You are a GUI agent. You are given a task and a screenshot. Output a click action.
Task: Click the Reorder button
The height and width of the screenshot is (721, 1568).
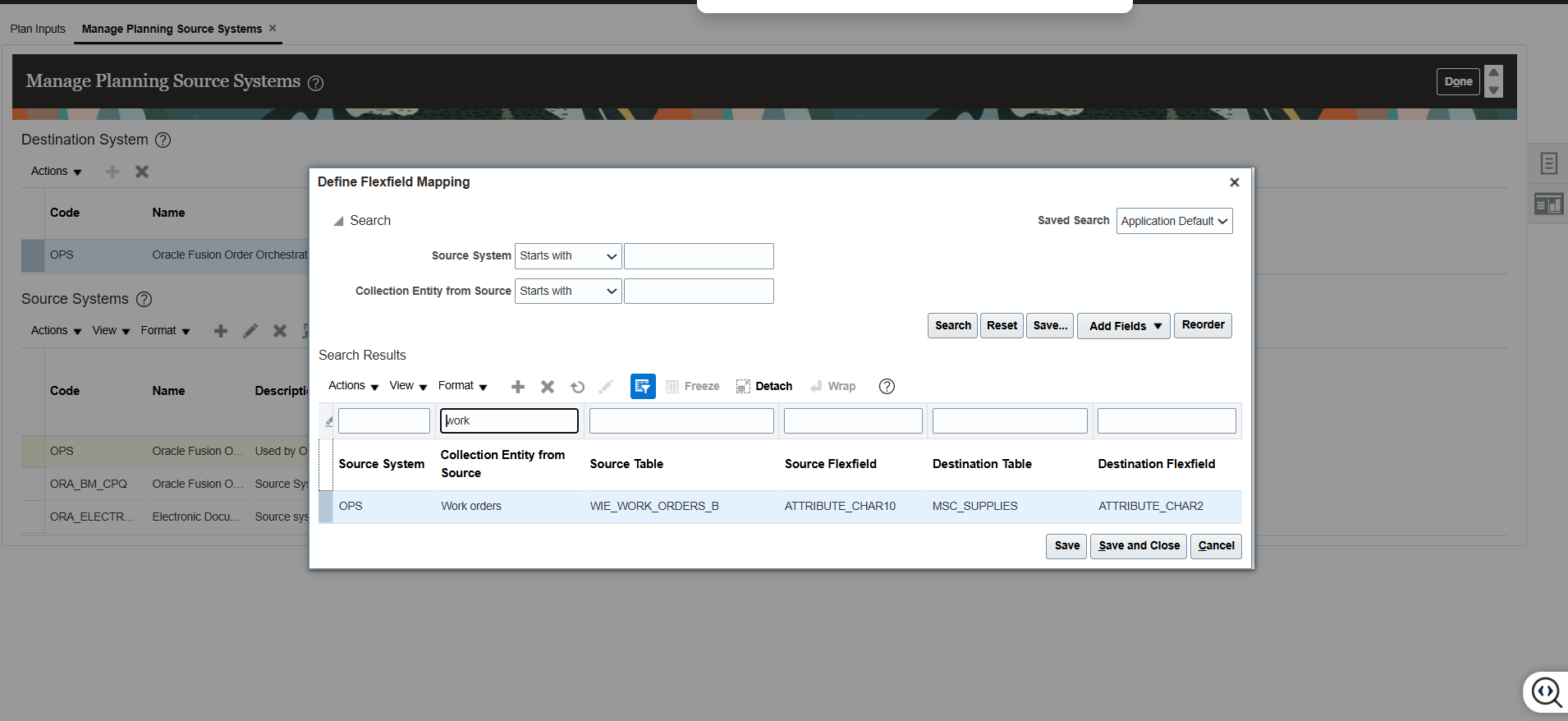tap(1203, 325)
